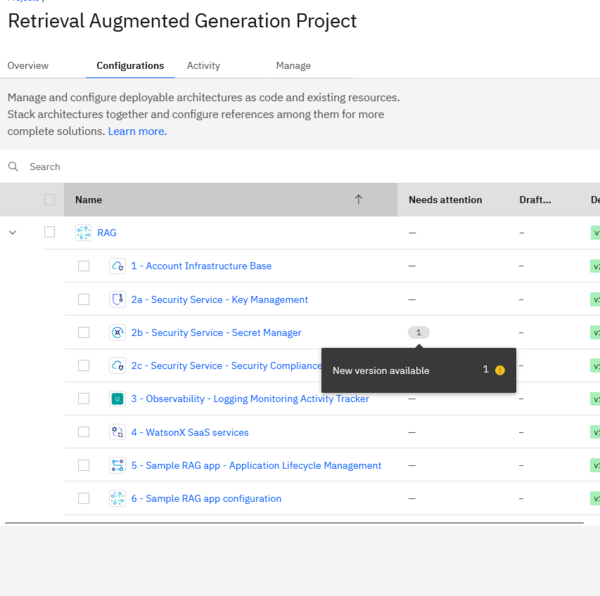
Task: Open the Activity tab
Action: [203, 66]
